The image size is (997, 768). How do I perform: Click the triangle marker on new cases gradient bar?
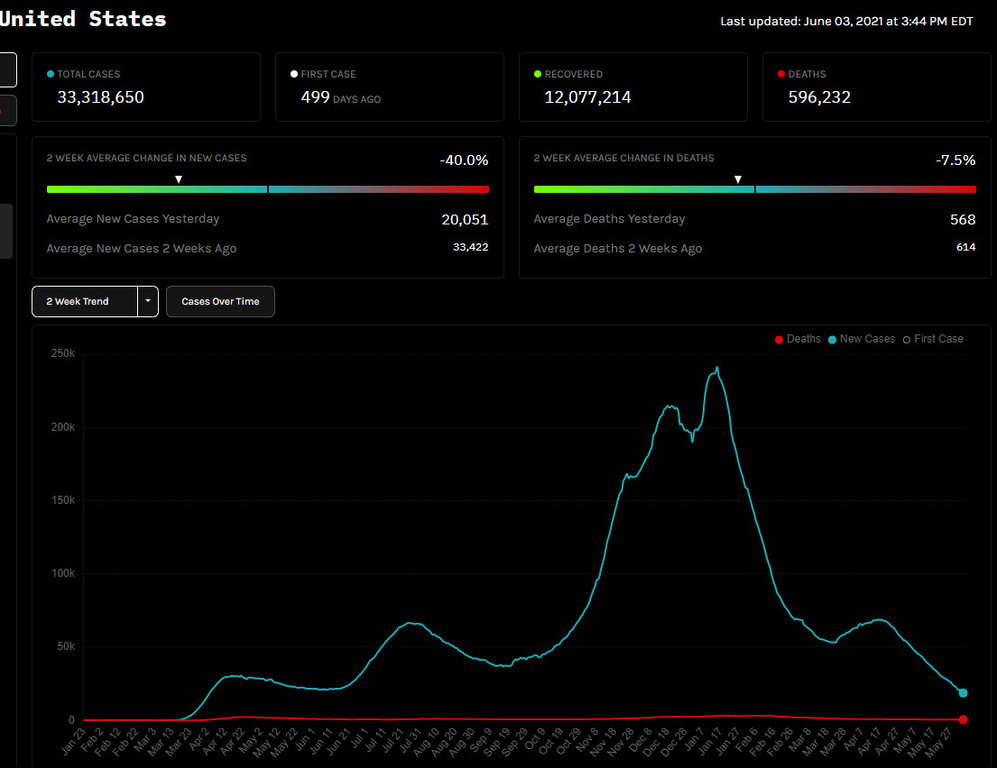(x=178, y=179)
